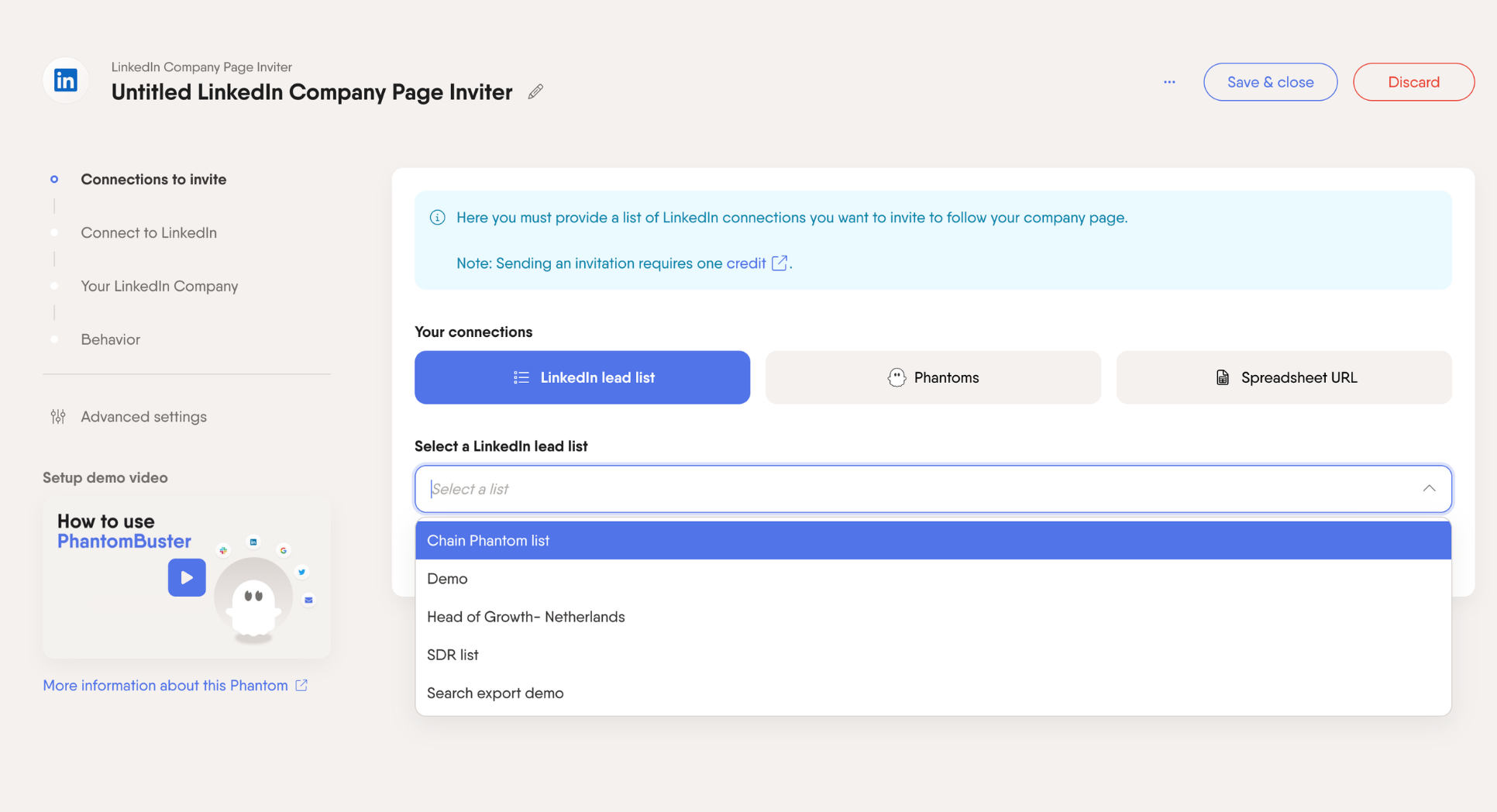Switch to the Phantoms source tab
Viewport: 1497px width, 812px height.
[x=933, y=377]
